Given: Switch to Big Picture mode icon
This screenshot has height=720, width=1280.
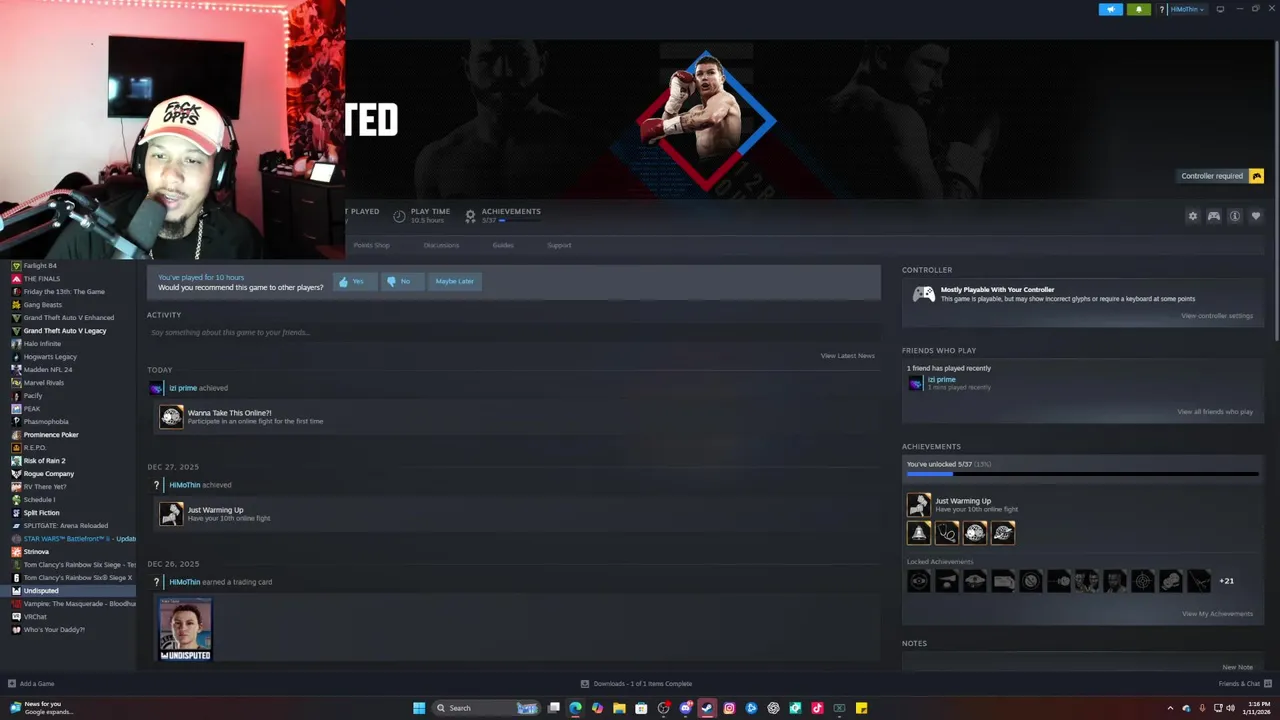Looking at the screenshot, I should (1220, 9).
